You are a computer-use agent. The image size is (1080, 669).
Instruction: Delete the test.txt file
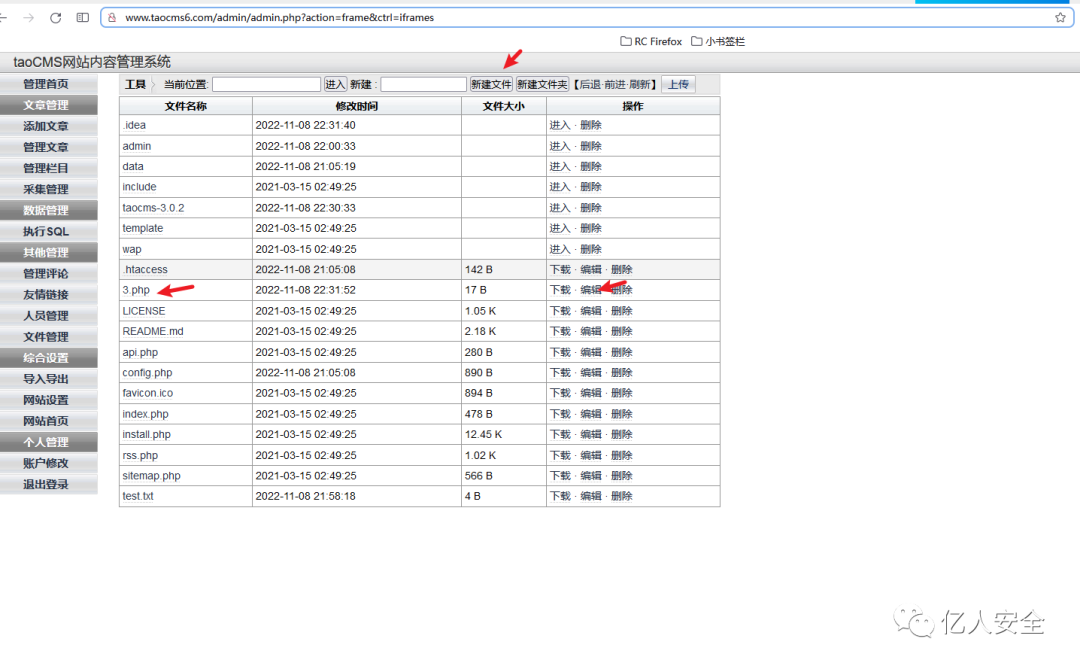(621, 496)
